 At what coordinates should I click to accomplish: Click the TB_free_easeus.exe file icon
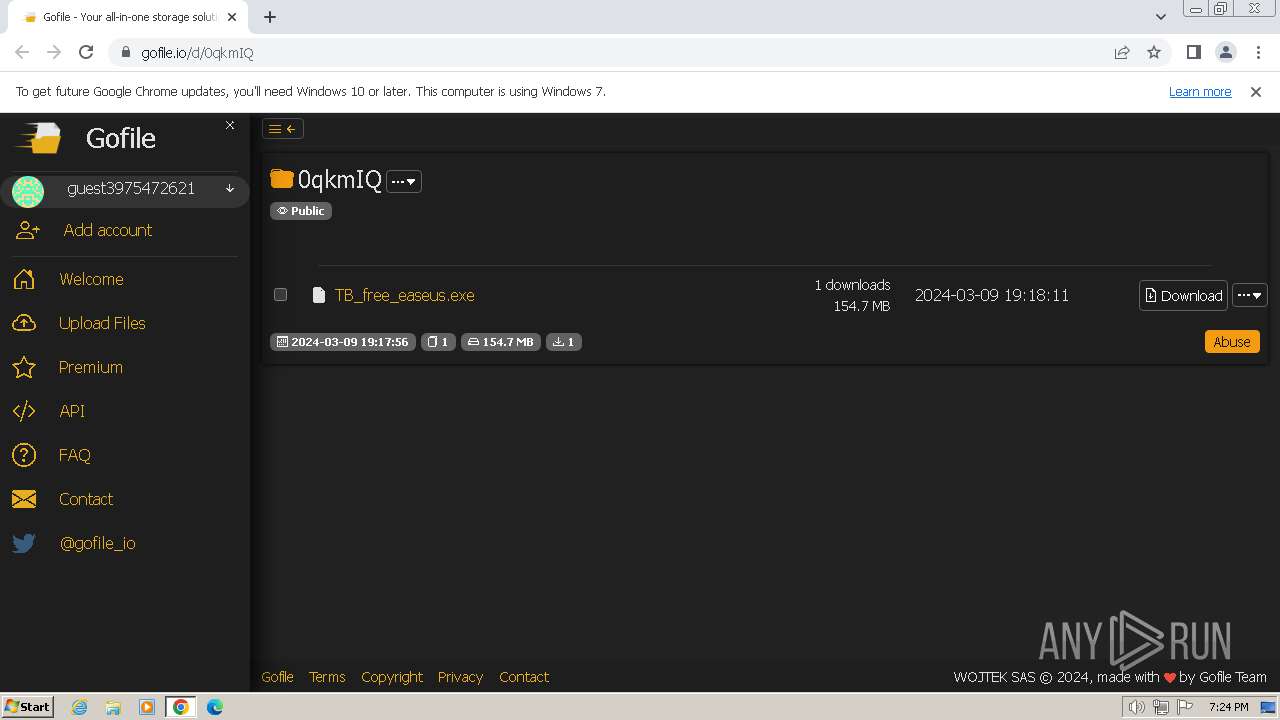319,295
